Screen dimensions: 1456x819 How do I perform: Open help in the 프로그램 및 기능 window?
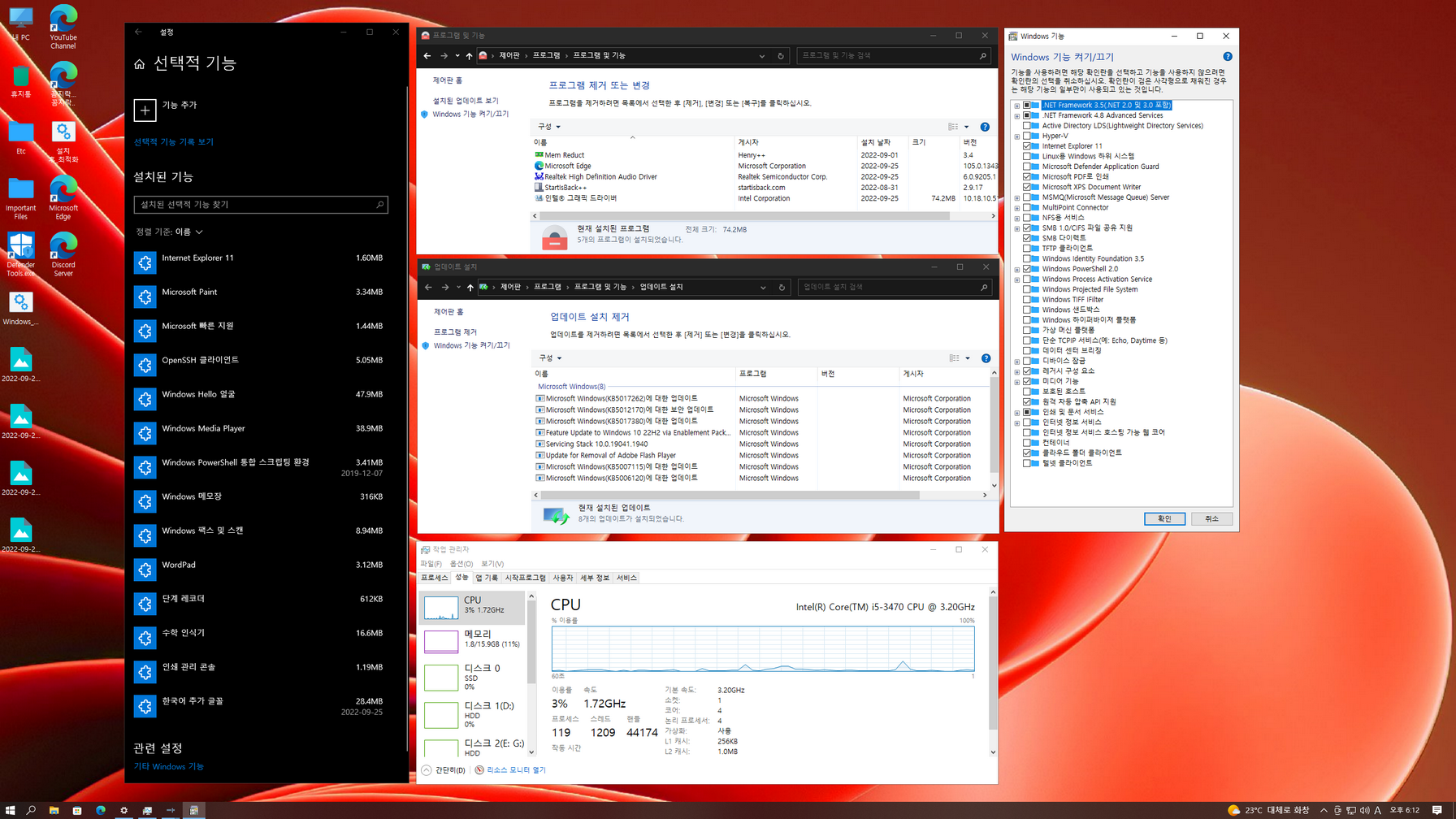985,127
